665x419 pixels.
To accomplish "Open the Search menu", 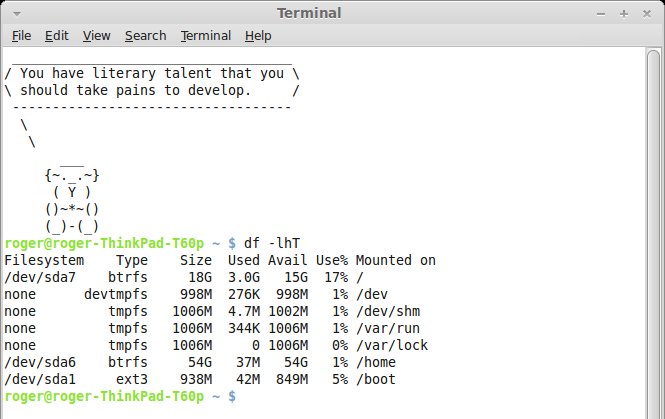I will coord(145,36).
